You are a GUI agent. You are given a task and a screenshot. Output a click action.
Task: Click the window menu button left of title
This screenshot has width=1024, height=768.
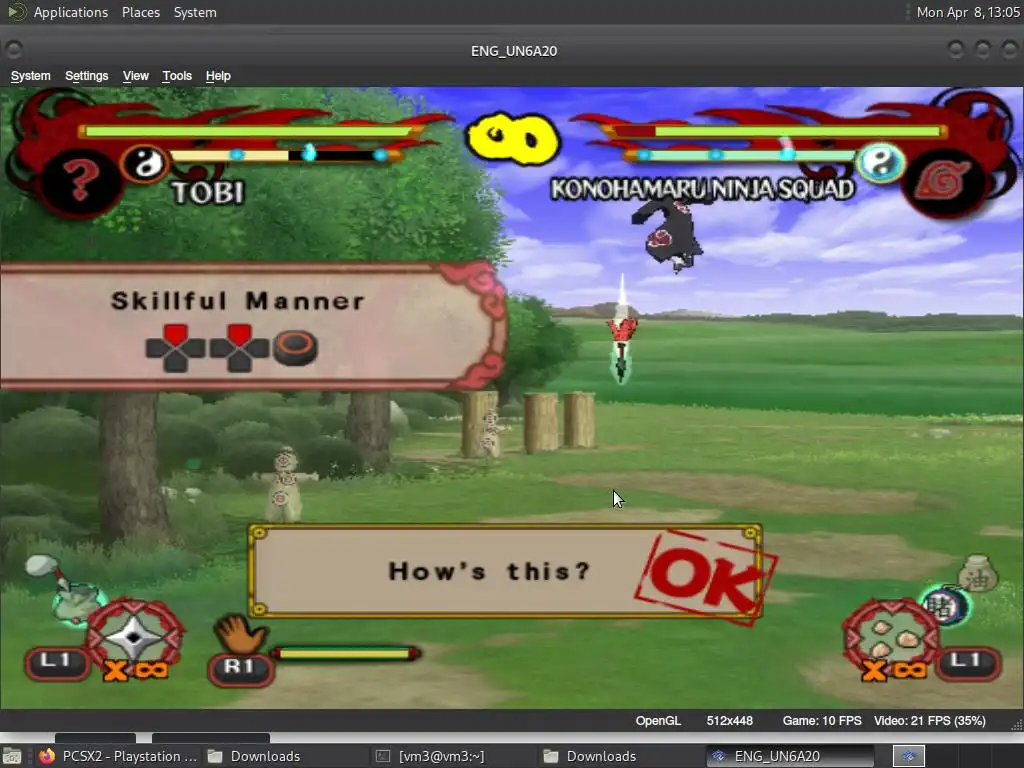click(x=14, y=50)
